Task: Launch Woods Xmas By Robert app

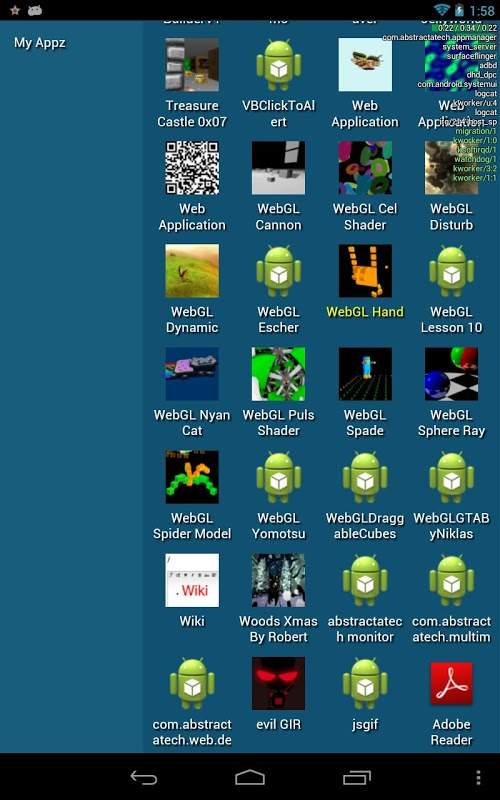Action: coord(279,580)
